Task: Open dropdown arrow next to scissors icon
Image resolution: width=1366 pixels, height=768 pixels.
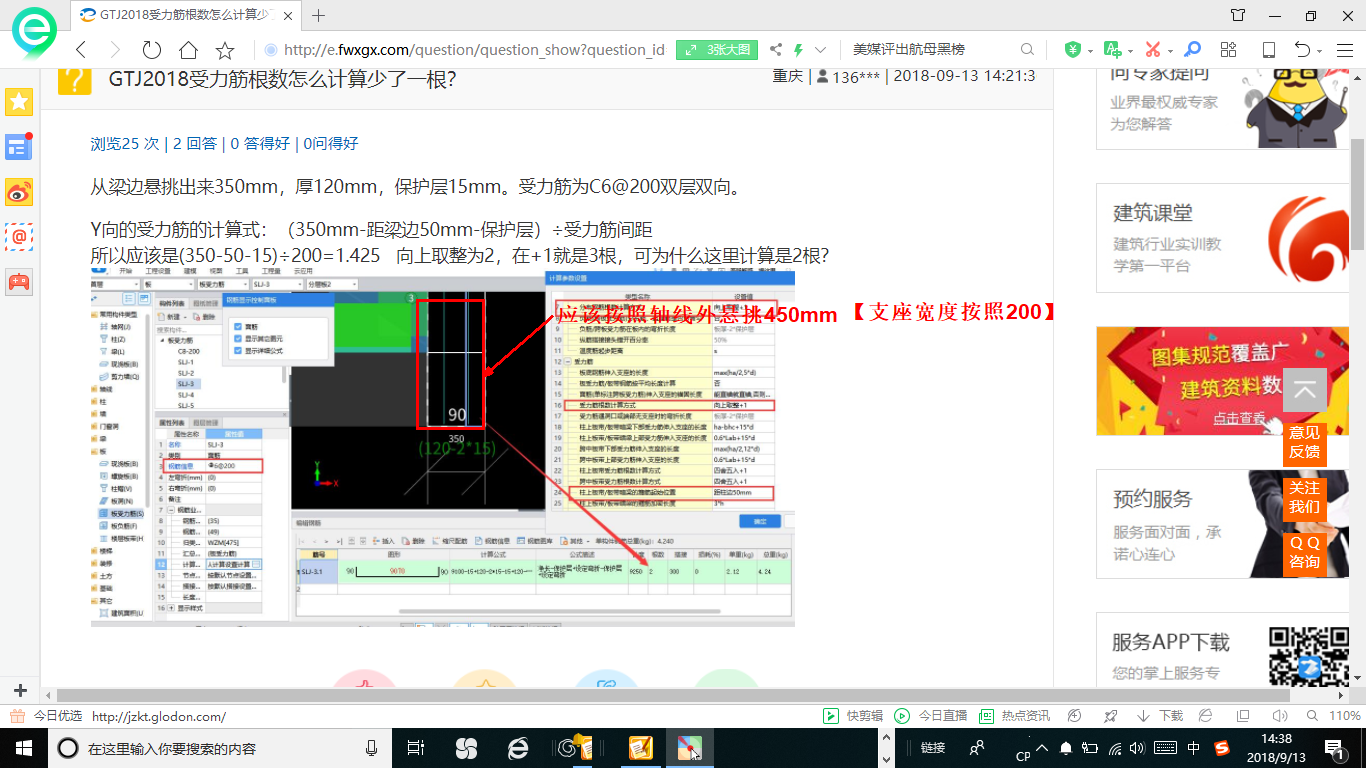Action: click(1169, 51)
